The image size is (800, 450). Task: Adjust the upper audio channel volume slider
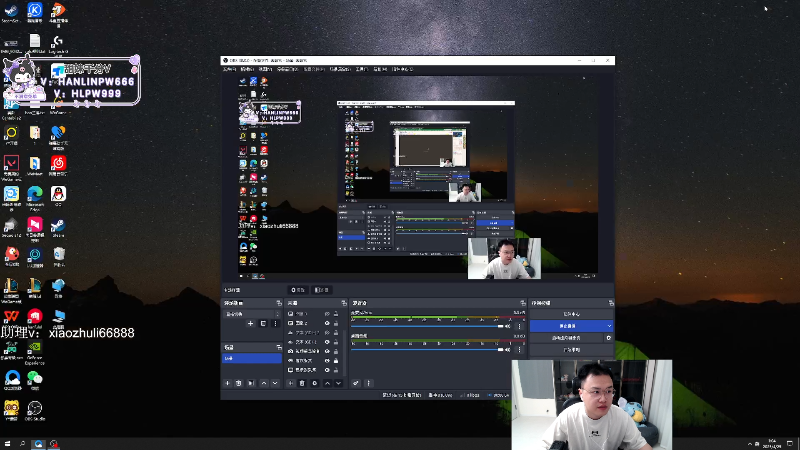[427, 327]
